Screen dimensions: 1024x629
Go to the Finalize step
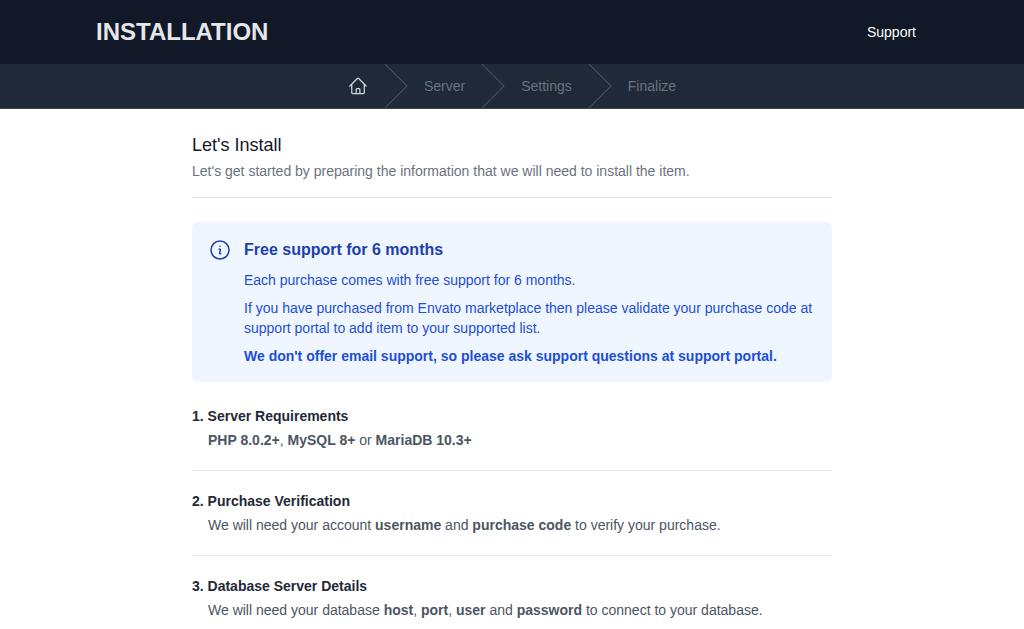point(651,86)
